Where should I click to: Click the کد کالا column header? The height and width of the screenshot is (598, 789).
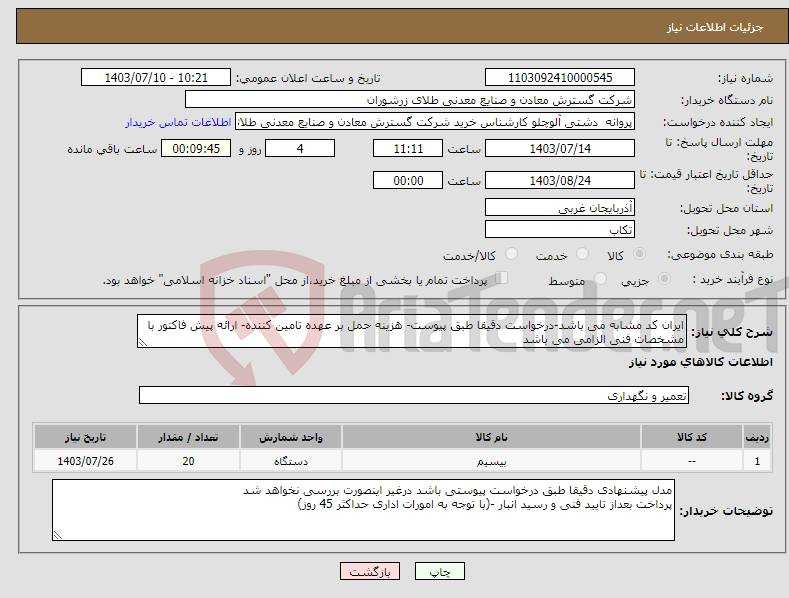pyautogui.click(x=692, y=437)
